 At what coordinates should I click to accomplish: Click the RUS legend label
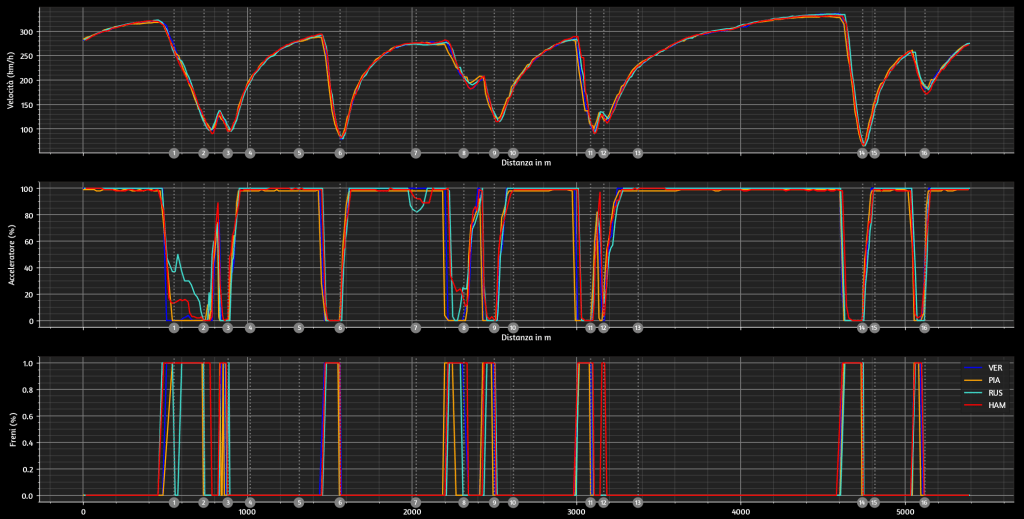[995, 393]
